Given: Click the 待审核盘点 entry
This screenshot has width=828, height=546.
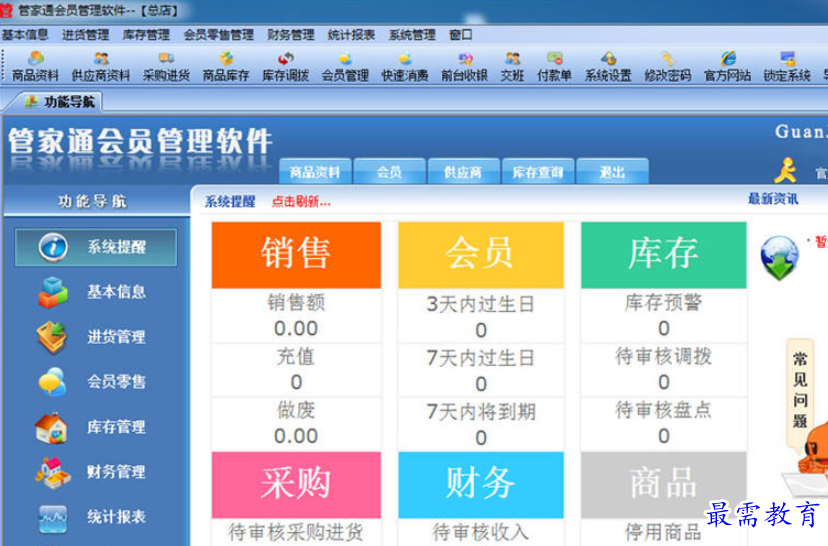Looking at the screenshot, I should (664, 410).
